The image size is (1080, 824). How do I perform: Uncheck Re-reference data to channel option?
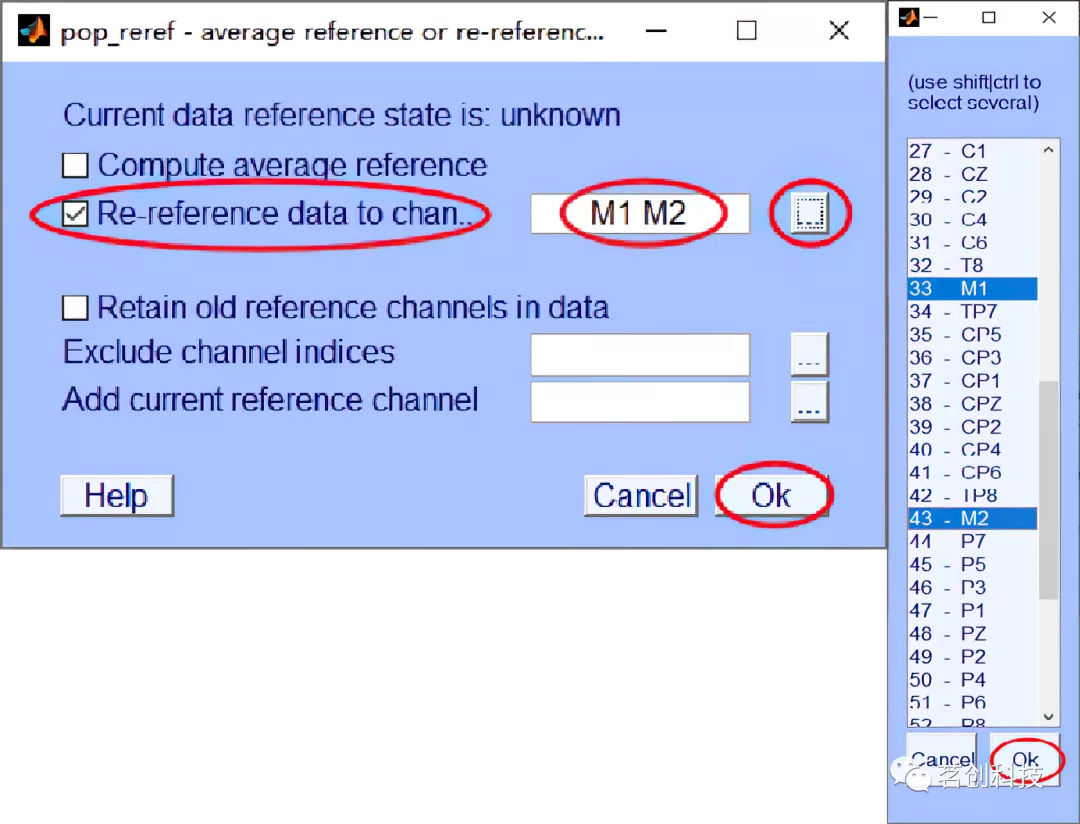(x=76, y=213)
